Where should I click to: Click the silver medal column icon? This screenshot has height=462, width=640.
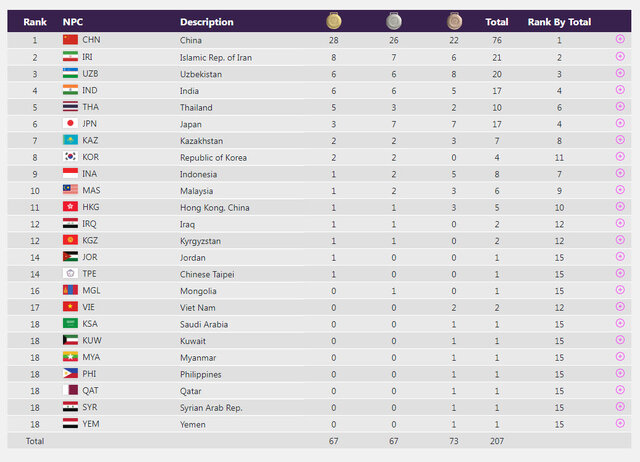click(x=393, y=21)
